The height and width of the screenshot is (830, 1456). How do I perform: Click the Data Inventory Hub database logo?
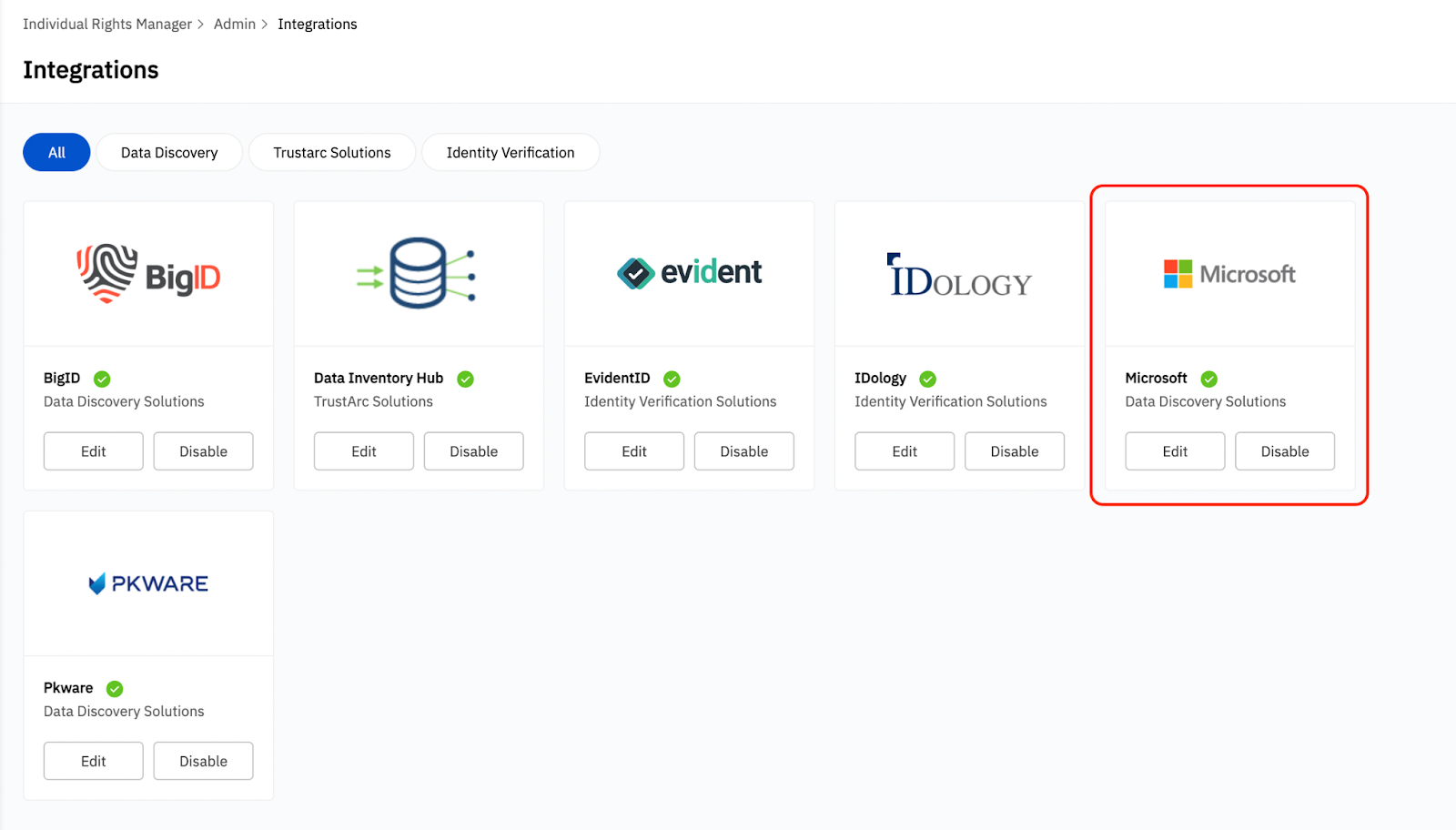[x=416, y=273]
